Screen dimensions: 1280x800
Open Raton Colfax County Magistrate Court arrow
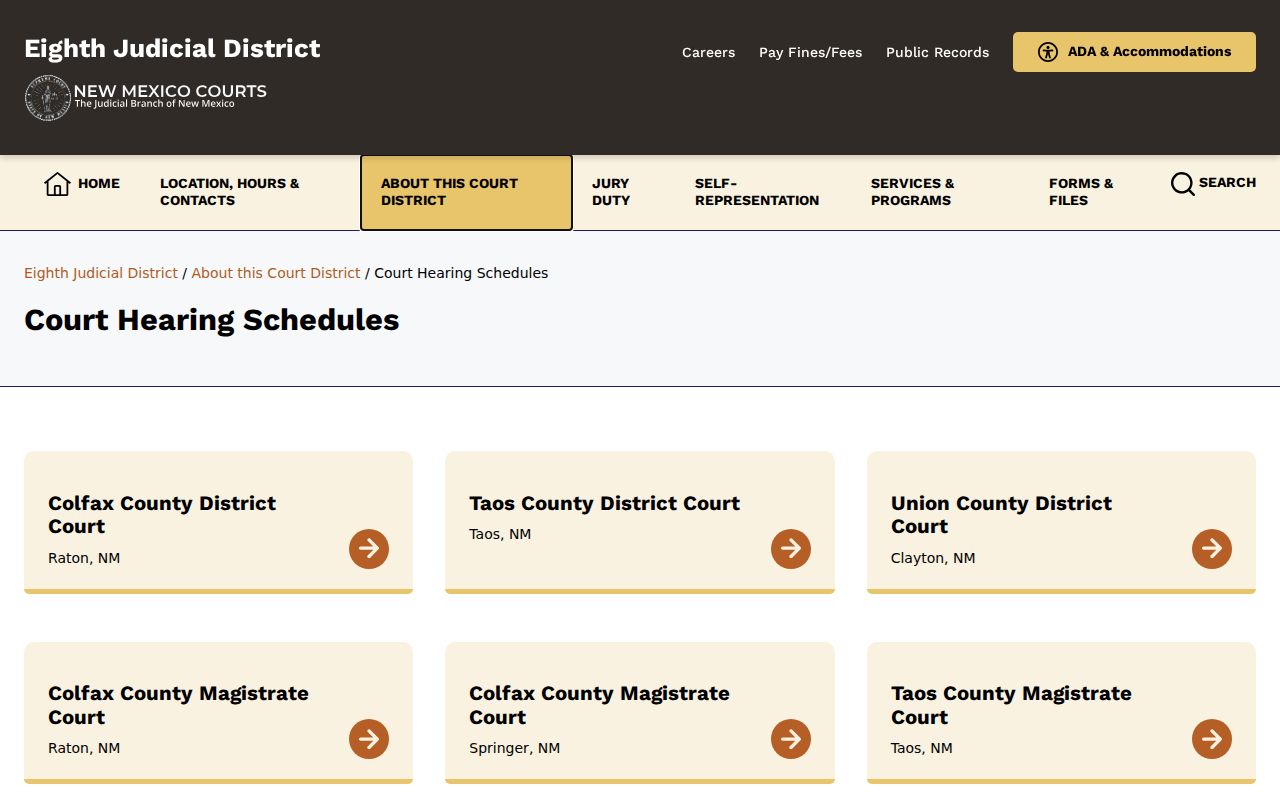pos(369,739)
